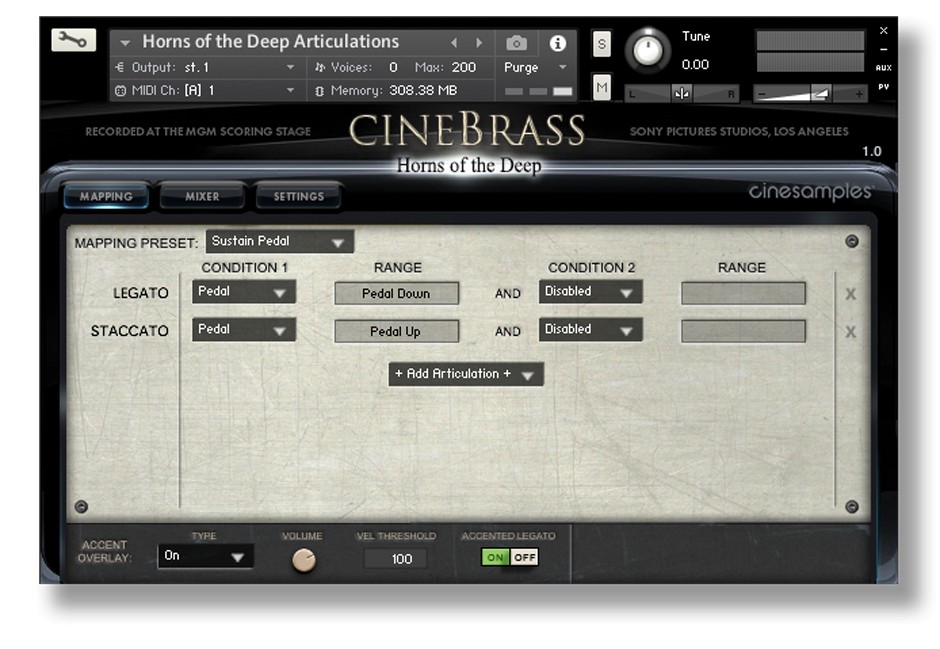Open Staccato Condition 2 Disabled dropdown
This screenshot has width=940, height=649.
click(590, 330)
